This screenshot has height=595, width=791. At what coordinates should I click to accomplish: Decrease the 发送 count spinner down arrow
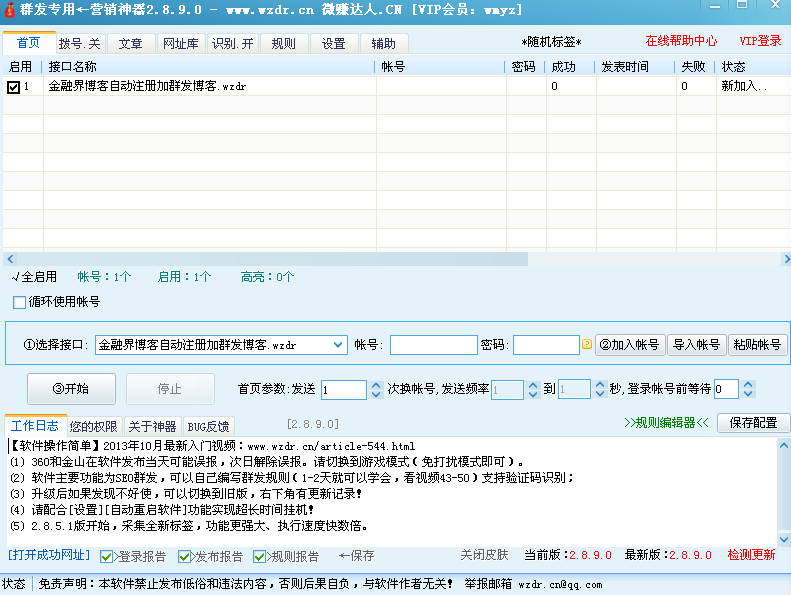(x=376, y=394)
